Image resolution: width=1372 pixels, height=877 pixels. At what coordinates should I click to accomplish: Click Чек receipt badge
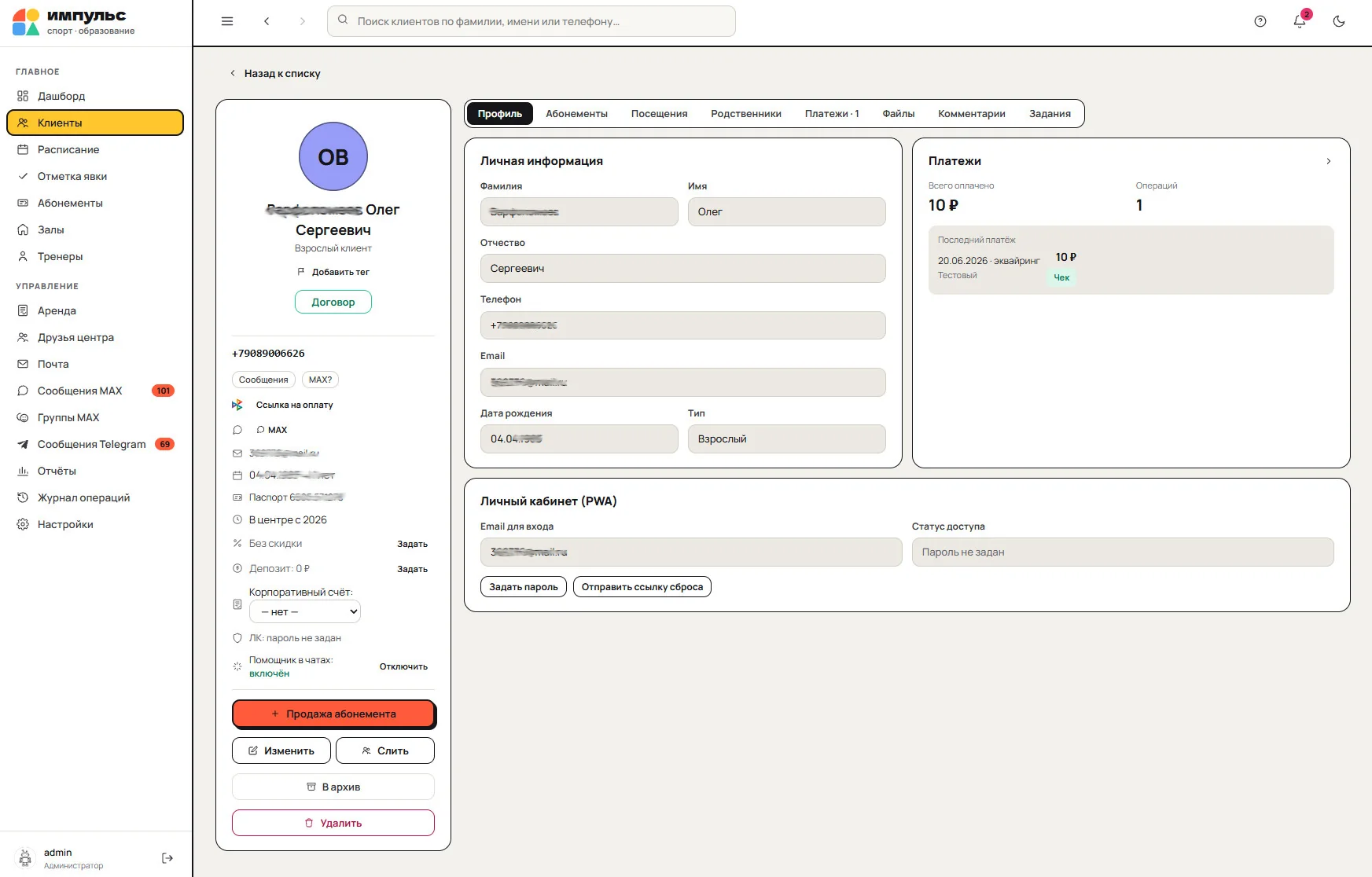tap(1061, 277)
